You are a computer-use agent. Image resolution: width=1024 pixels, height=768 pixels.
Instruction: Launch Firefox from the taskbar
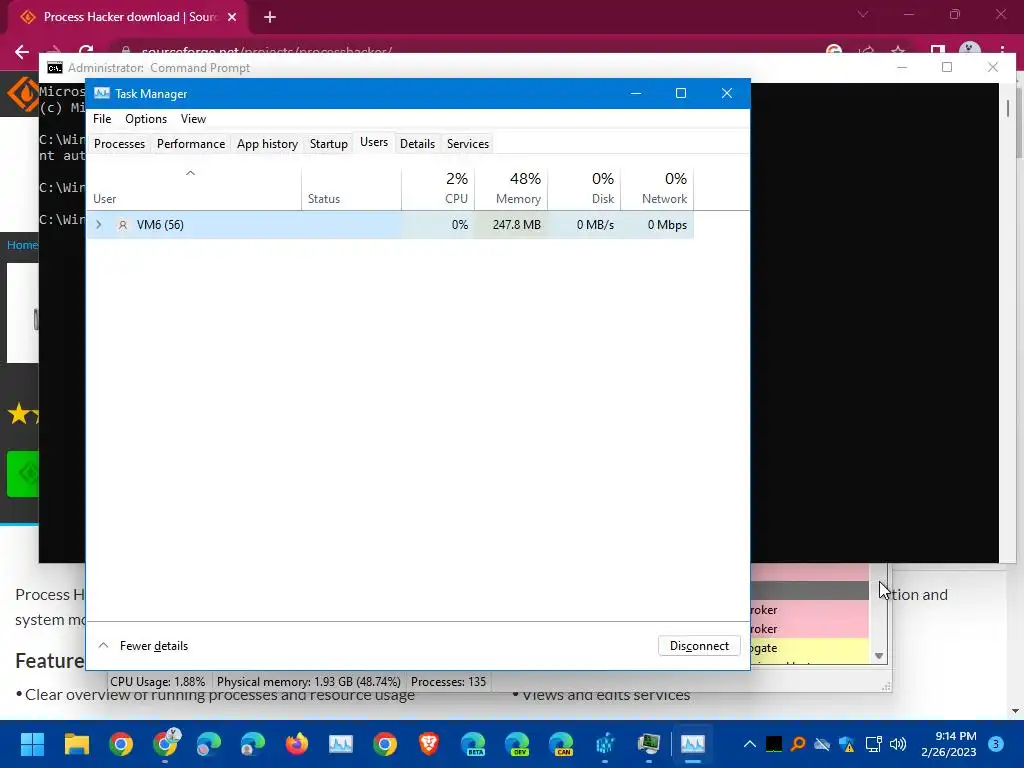(296, 744)
